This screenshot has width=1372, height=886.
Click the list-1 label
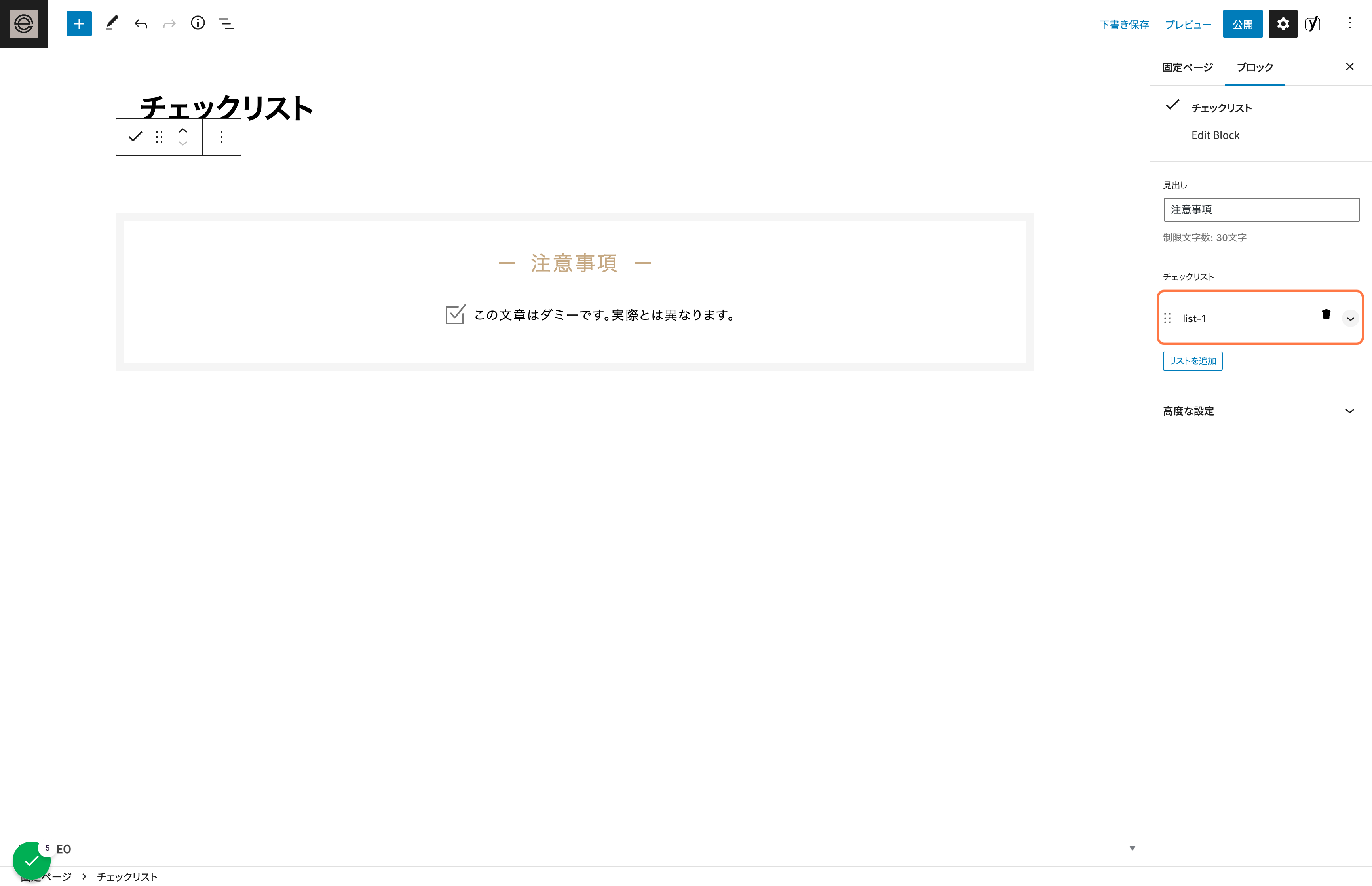(x=1193, y=318)
